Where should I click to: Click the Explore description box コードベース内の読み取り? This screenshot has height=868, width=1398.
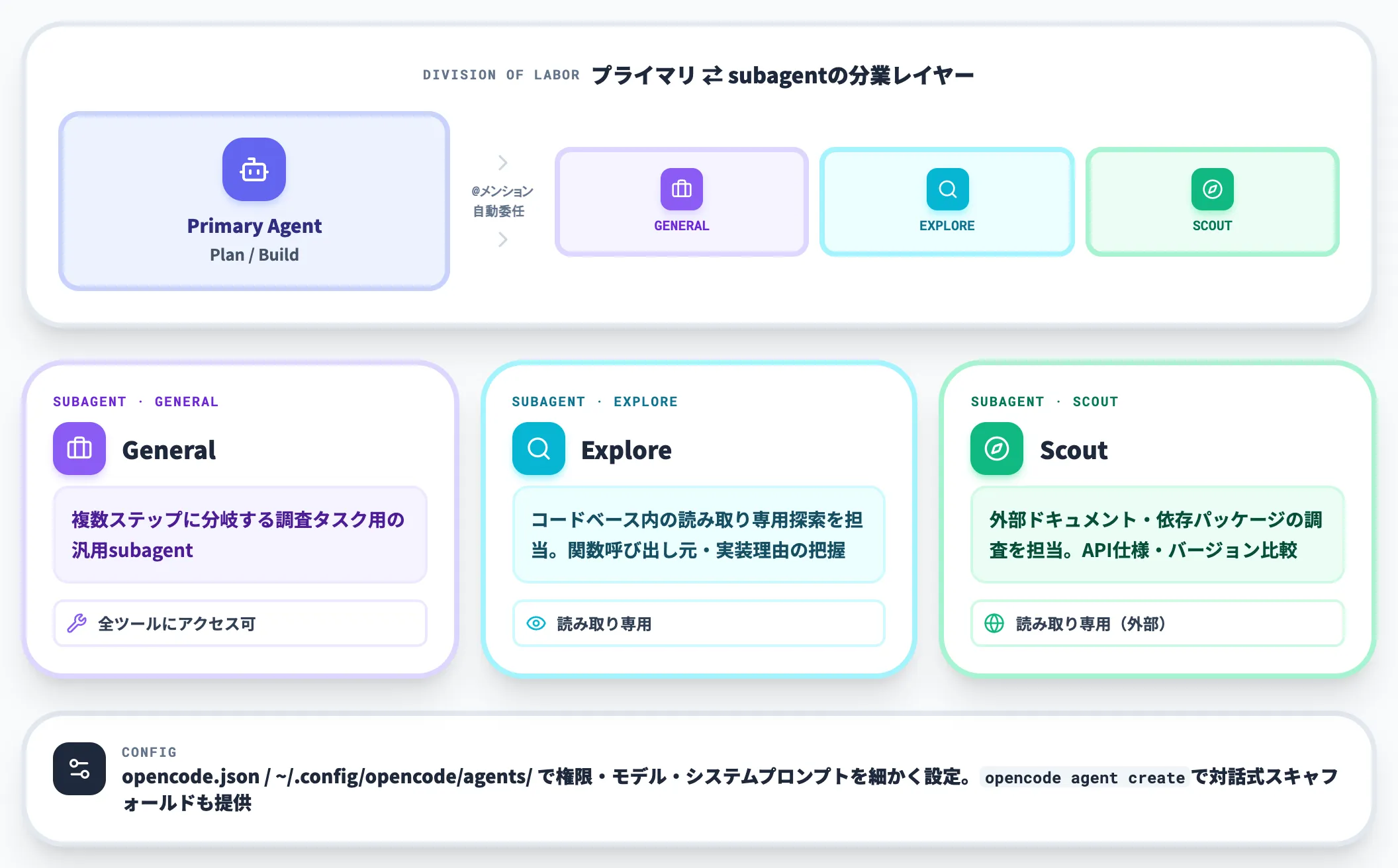point(699,535)
